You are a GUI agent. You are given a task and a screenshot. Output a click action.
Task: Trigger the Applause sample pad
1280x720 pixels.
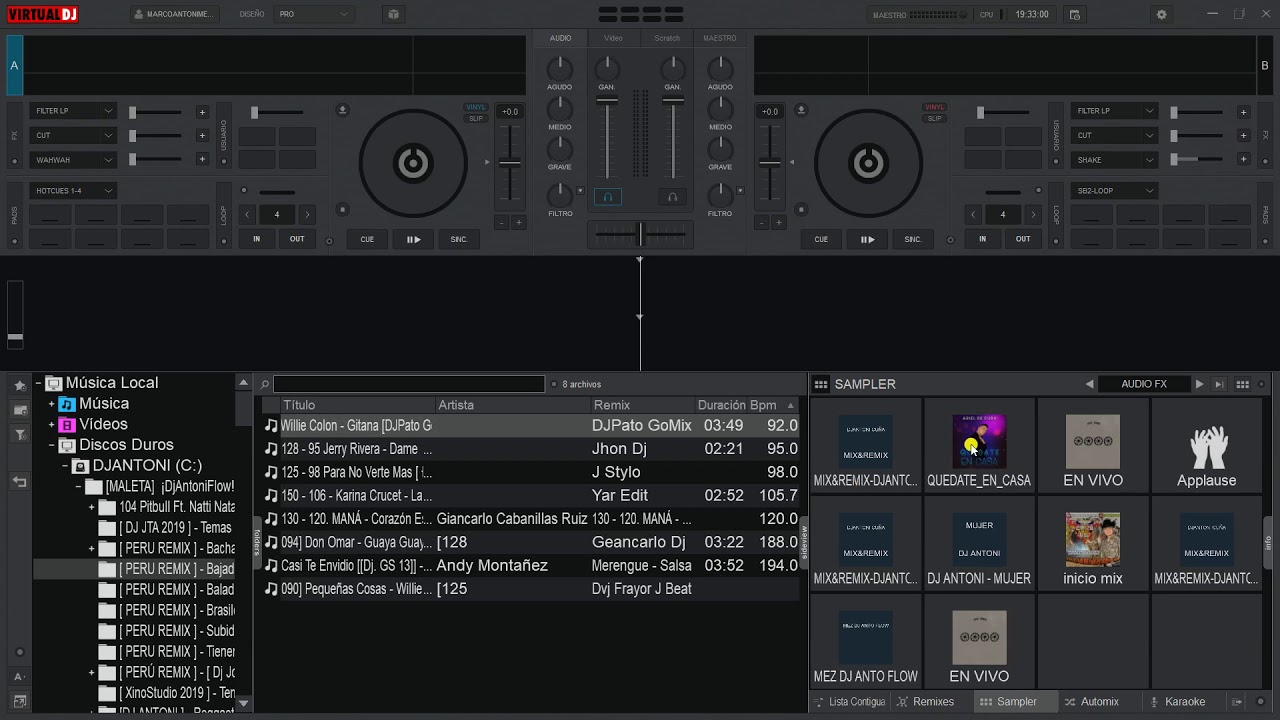point(1207,446)
